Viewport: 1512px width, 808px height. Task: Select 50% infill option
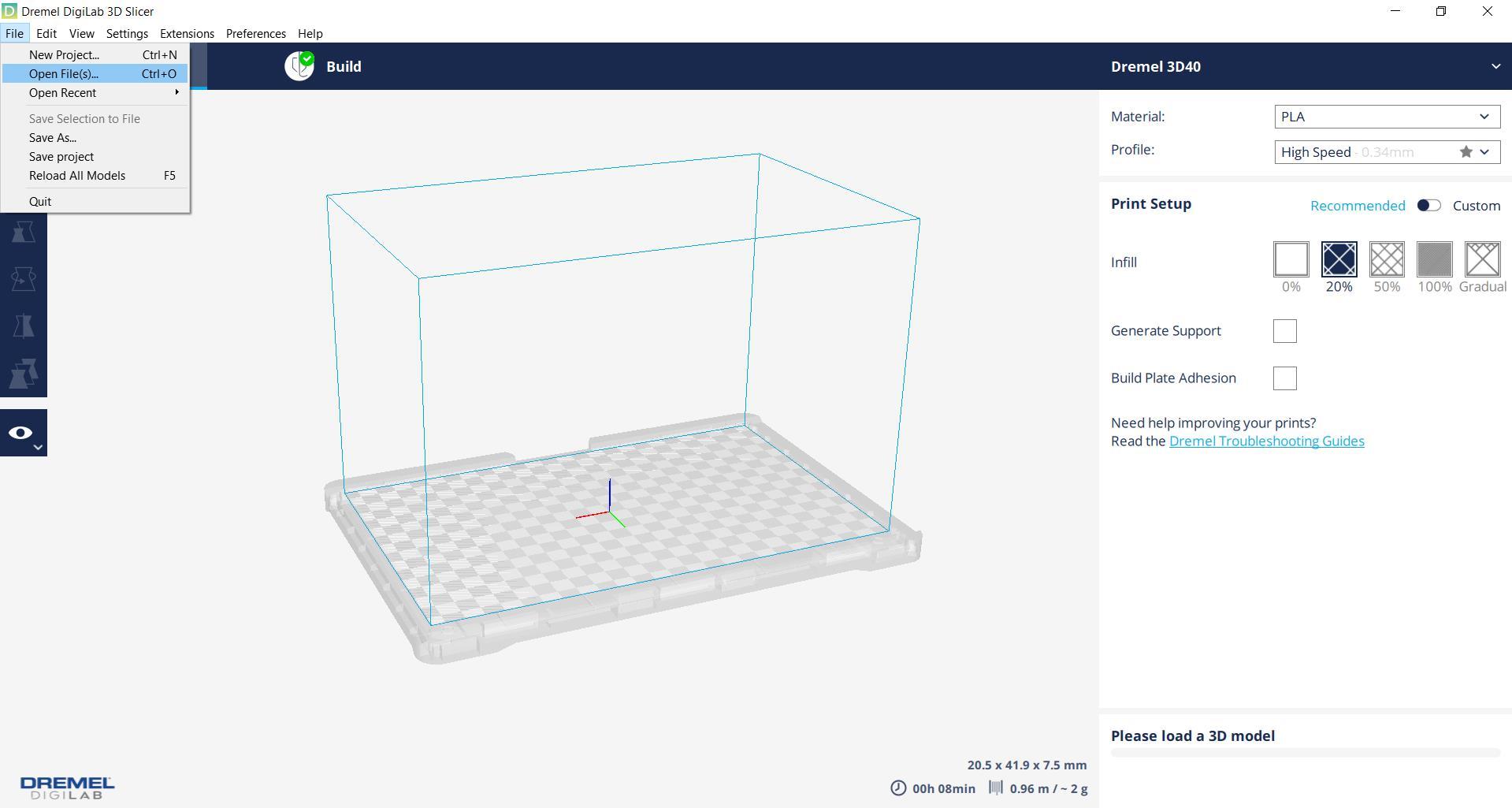[x=1387, y=259]
